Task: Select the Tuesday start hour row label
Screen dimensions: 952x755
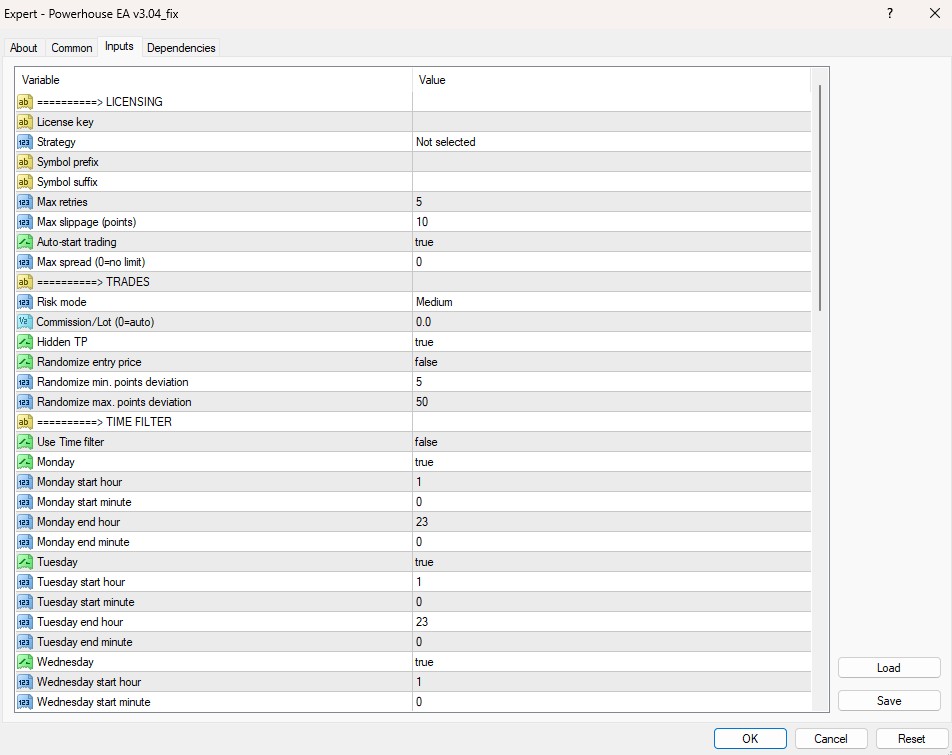Action: point(81,582)
